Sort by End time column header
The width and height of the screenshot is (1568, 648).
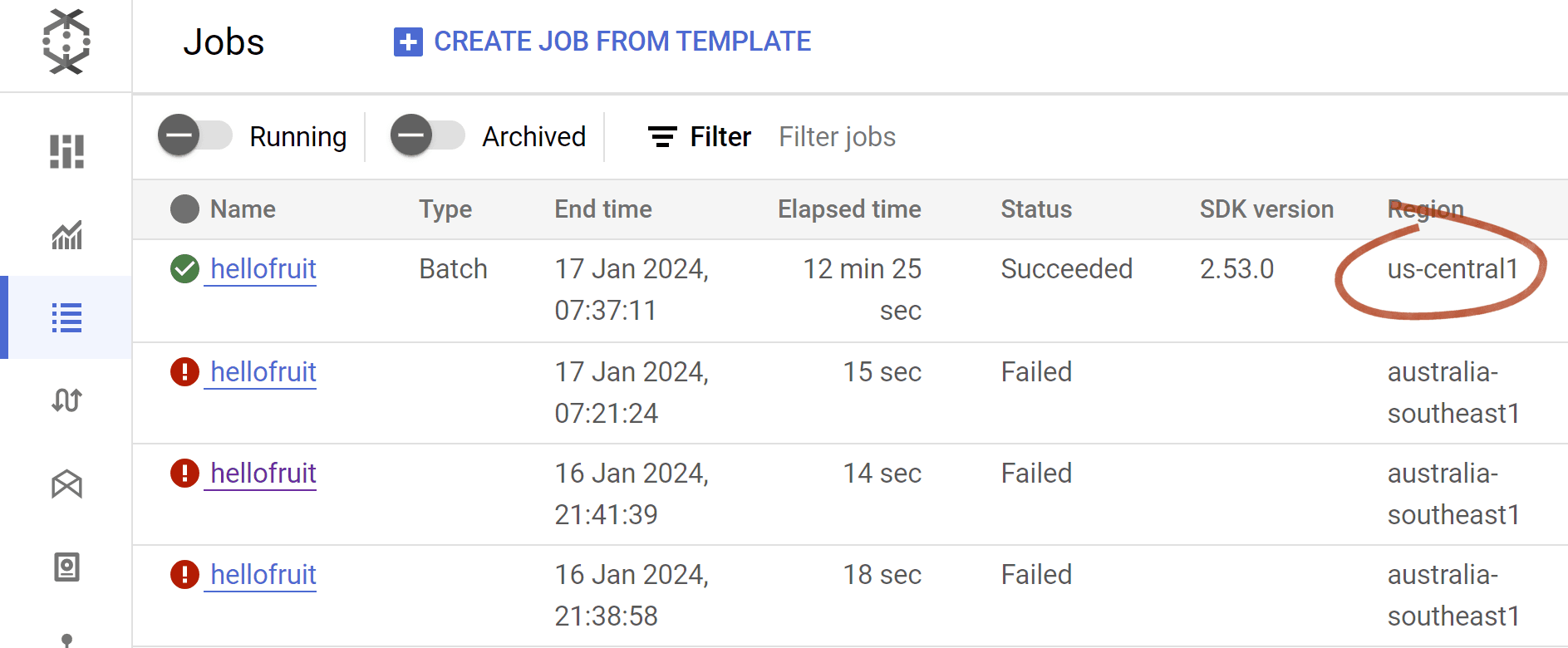(x=603, y=209)
